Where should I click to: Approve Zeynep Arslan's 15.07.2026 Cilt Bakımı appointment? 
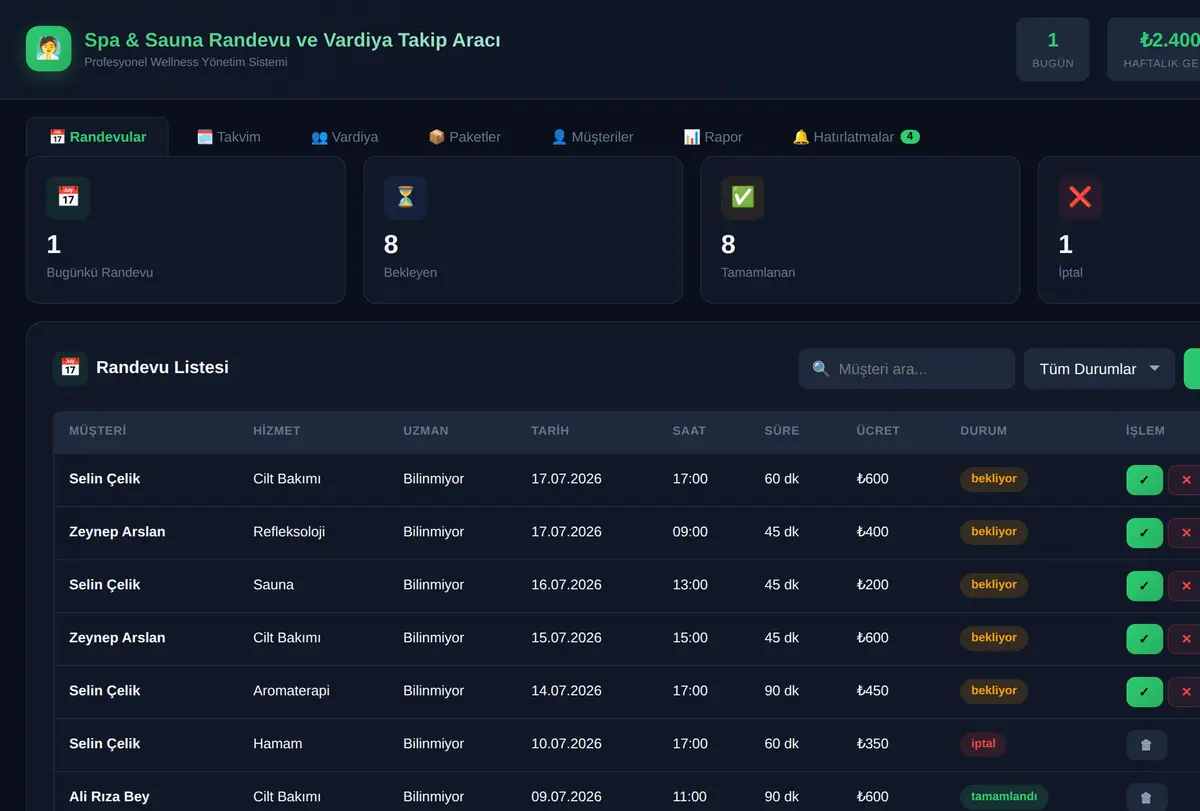[1144, 639]
